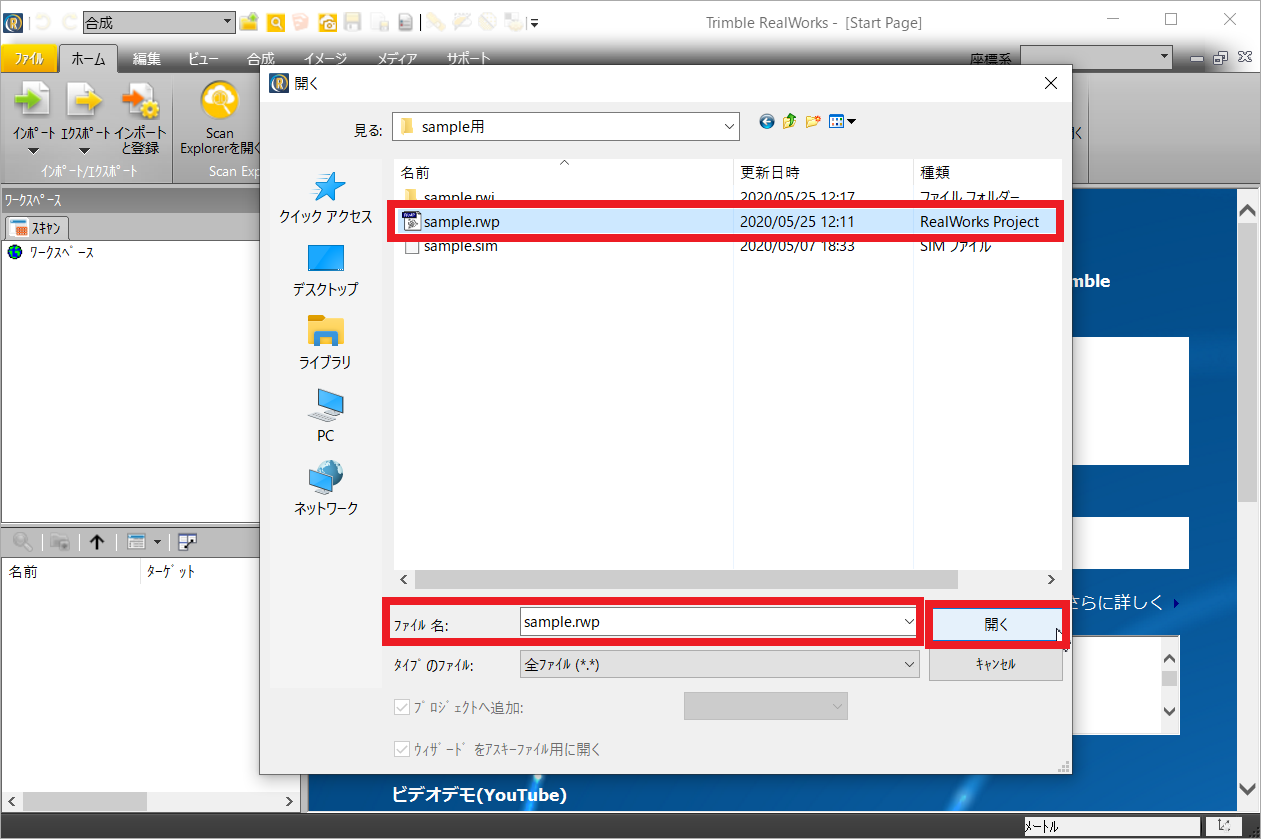Expand the file type dropdown '全ファイル (*.*)'

pyautogui.click(x=909, y=663)
